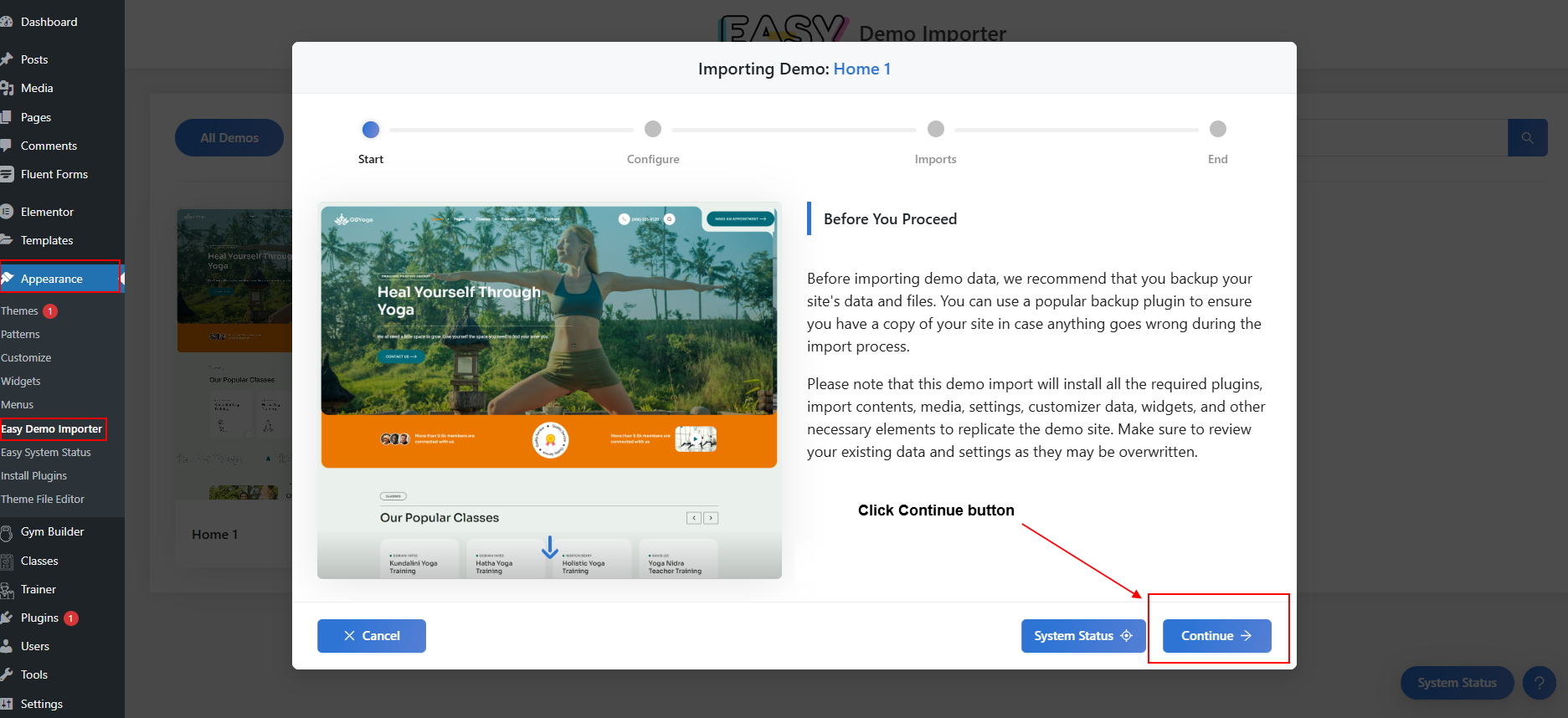This screenshot has width=1568, height=718.
Task: Click the Home 1 demo link in title
Action: (x=861, y=69)
